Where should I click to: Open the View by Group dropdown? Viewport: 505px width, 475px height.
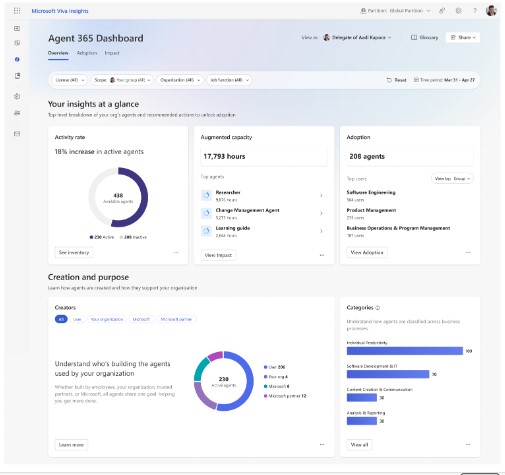point(452,179)
